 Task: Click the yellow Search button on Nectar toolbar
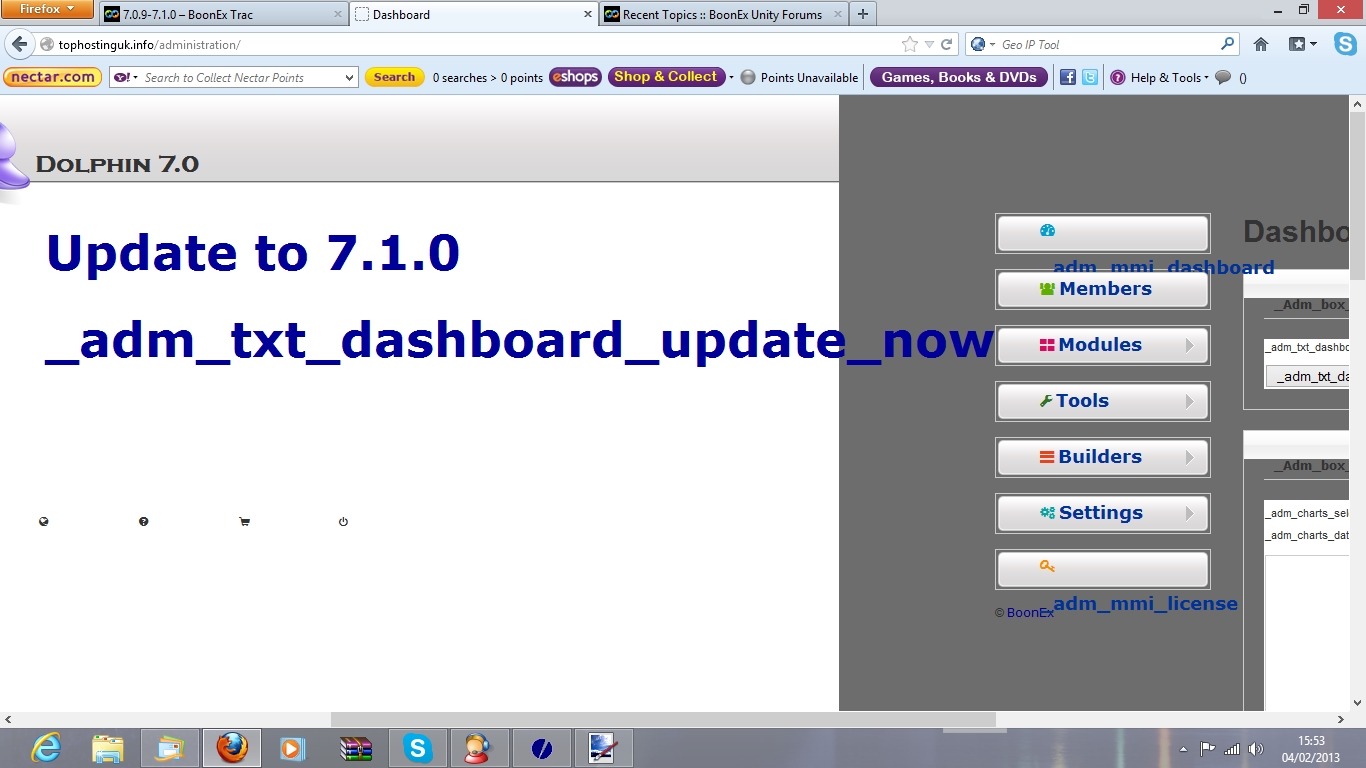(x=394, y=77)
